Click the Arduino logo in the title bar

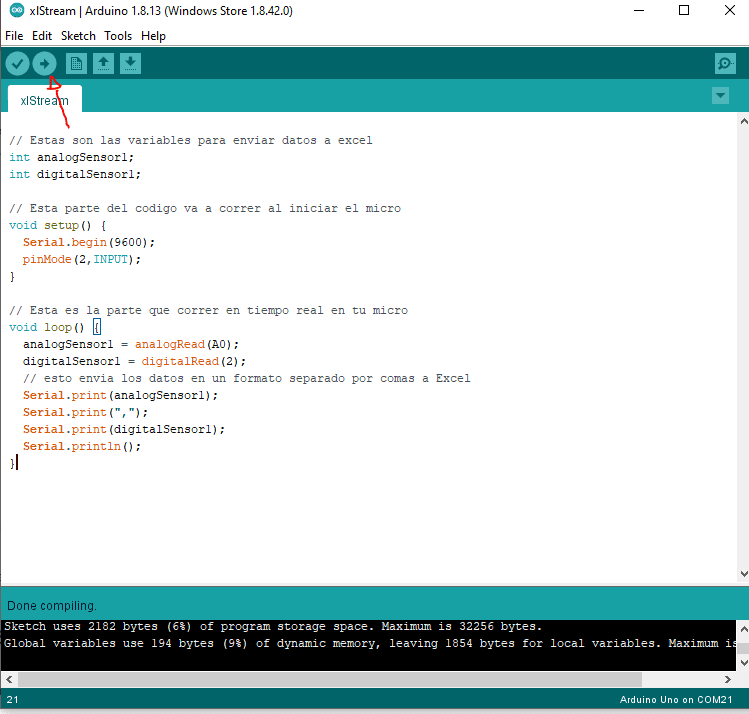point(17,11)
